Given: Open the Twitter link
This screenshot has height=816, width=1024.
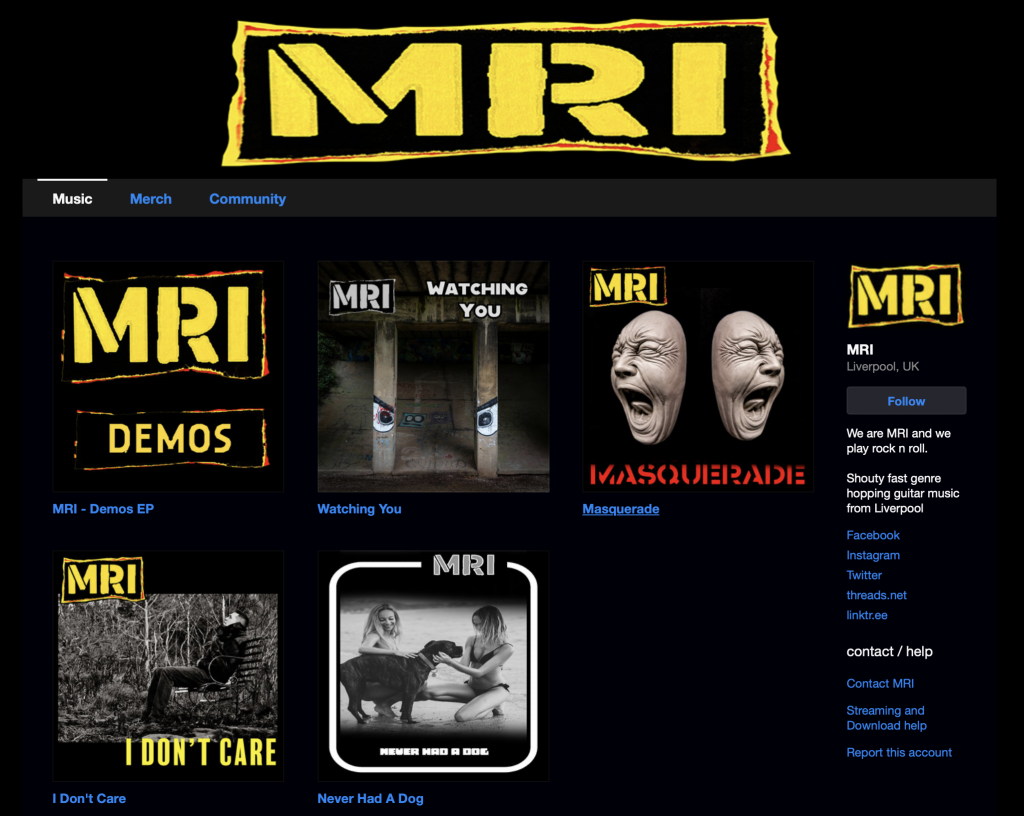Looking at the screenshot, I should tap(864, 575).
